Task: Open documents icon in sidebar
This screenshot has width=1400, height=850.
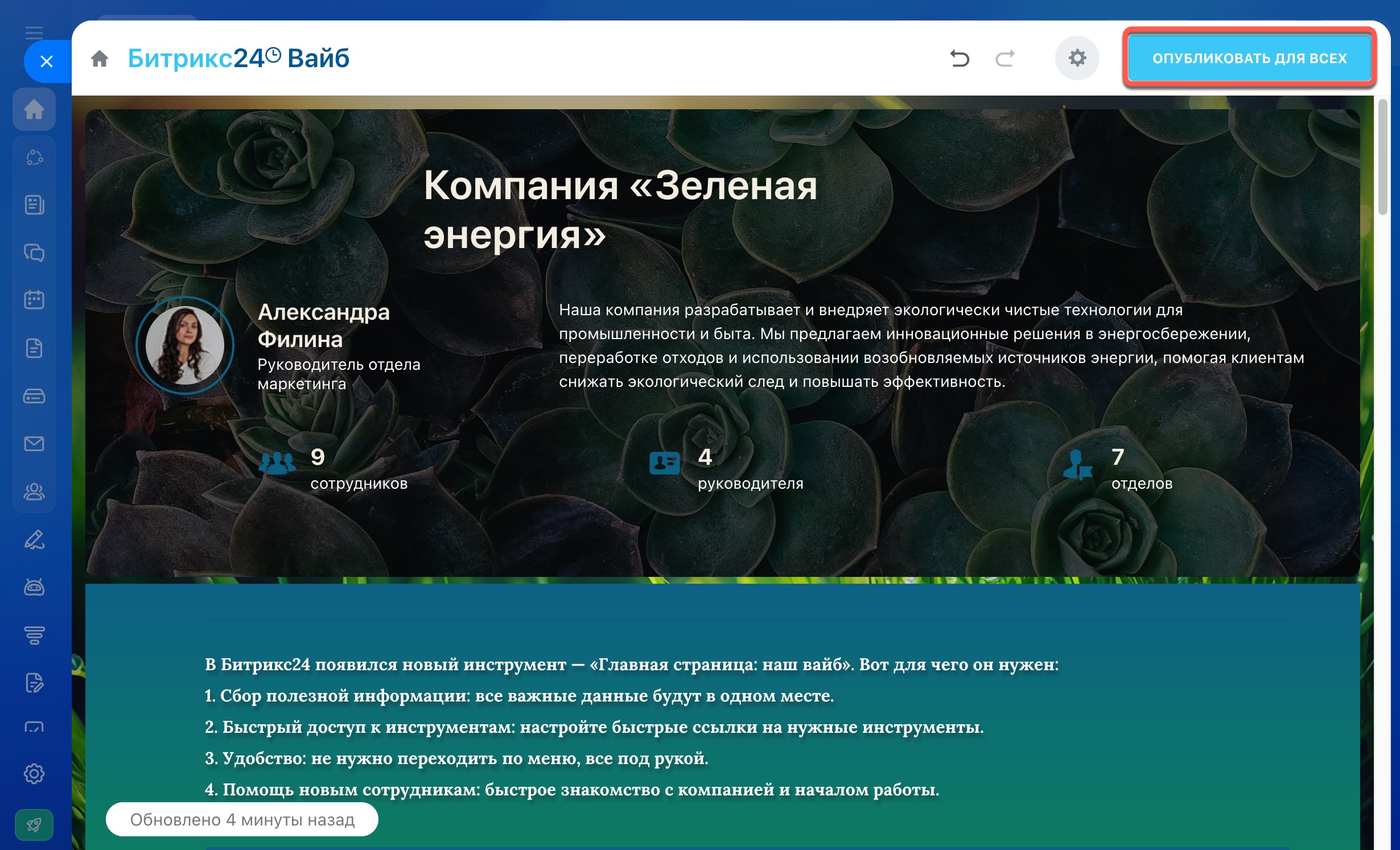Action: [x=34, y=348]
